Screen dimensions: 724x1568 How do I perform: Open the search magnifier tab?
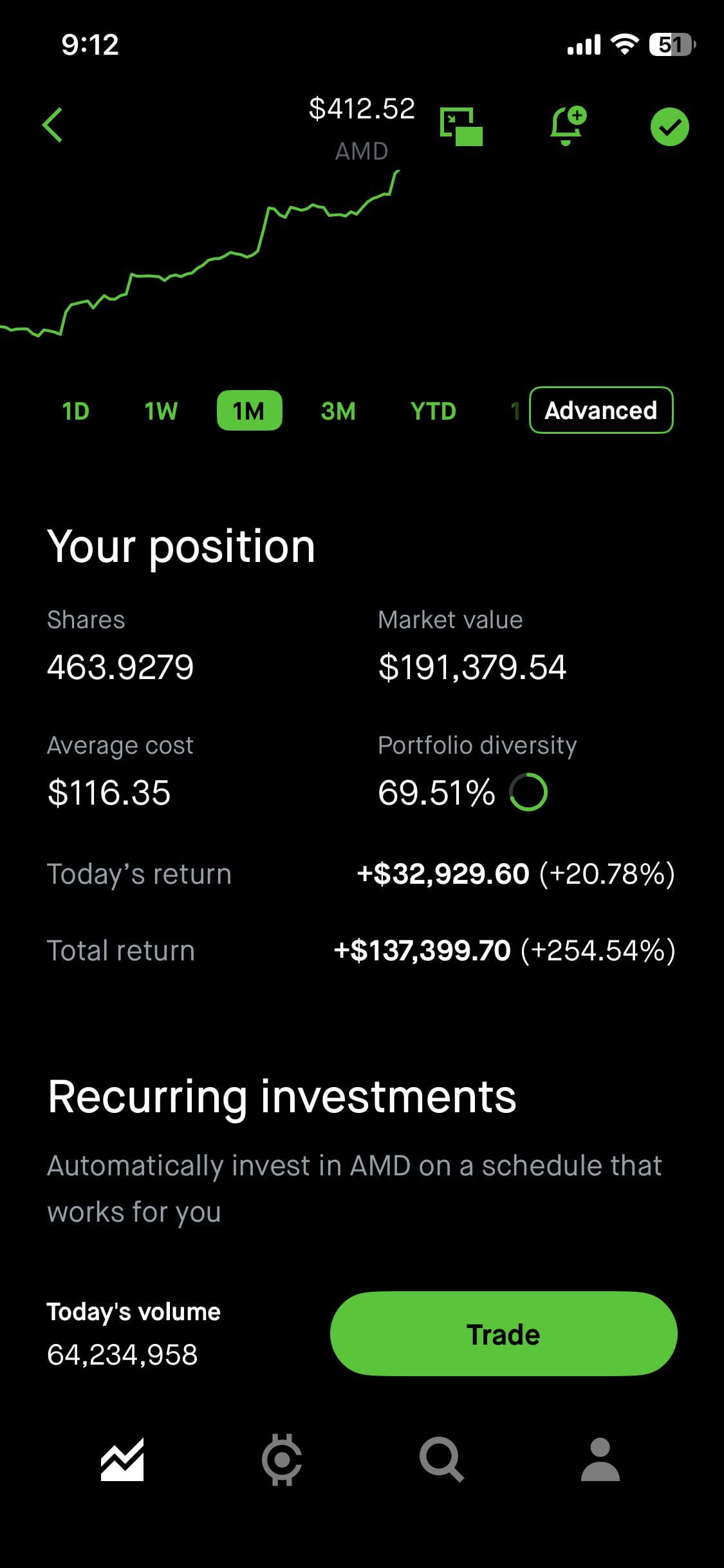click(x=441, y=1460)
